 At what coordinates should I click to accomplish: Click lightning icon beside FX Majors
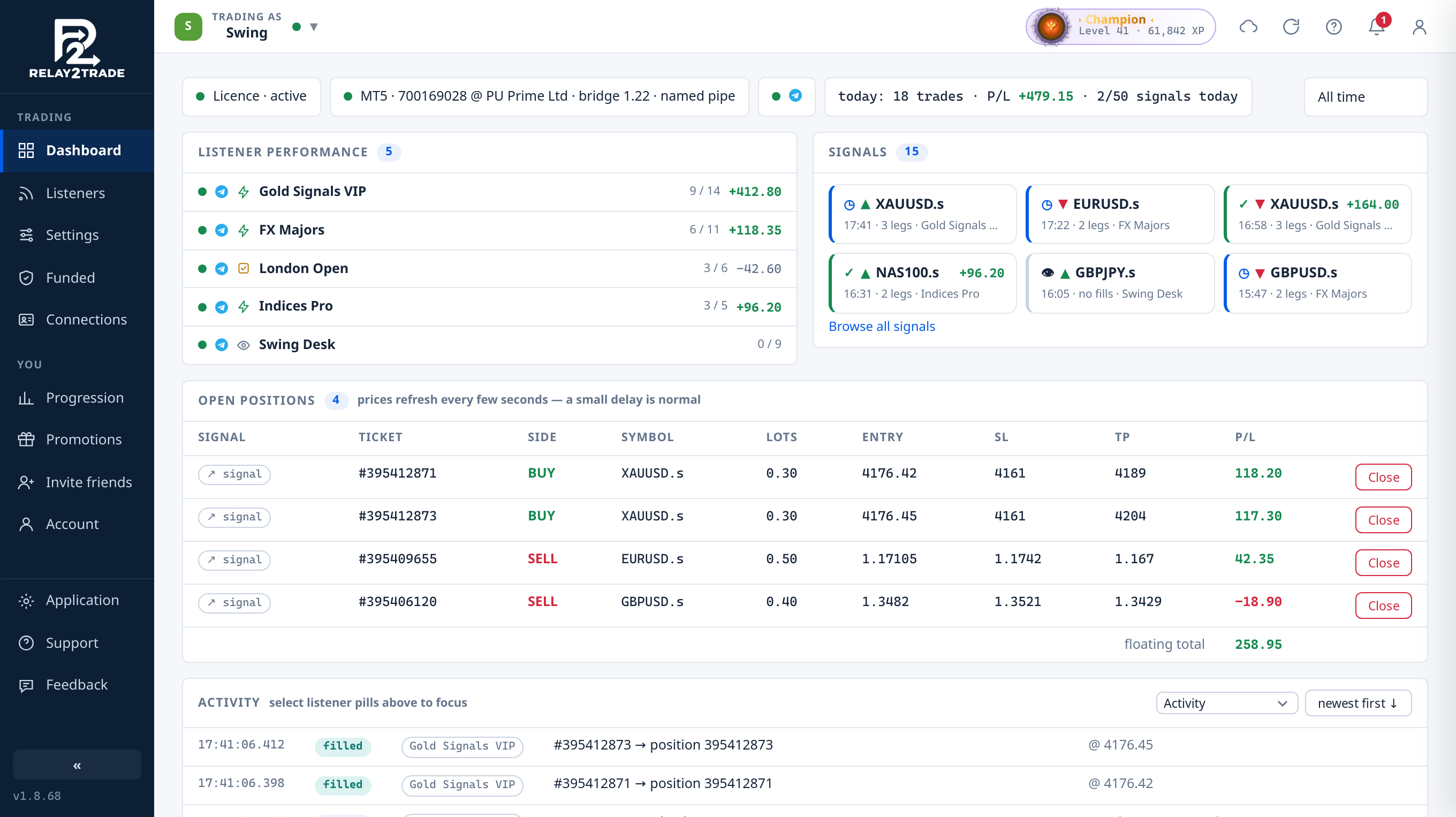tap(244, 231)
